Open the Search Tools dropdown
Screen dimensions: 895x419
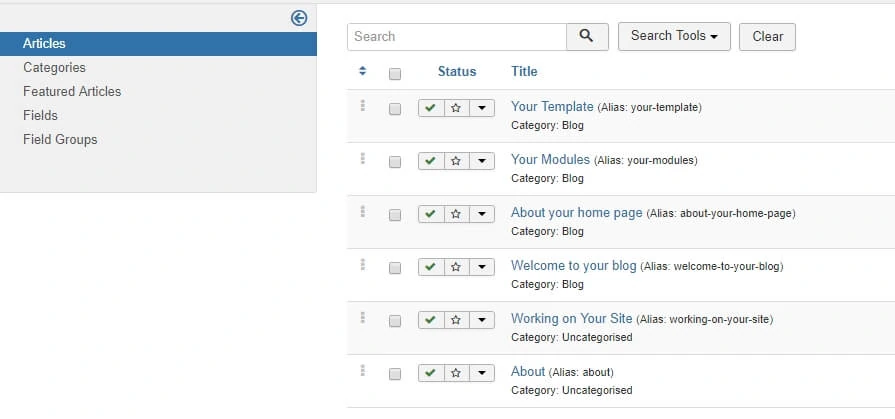674,37
